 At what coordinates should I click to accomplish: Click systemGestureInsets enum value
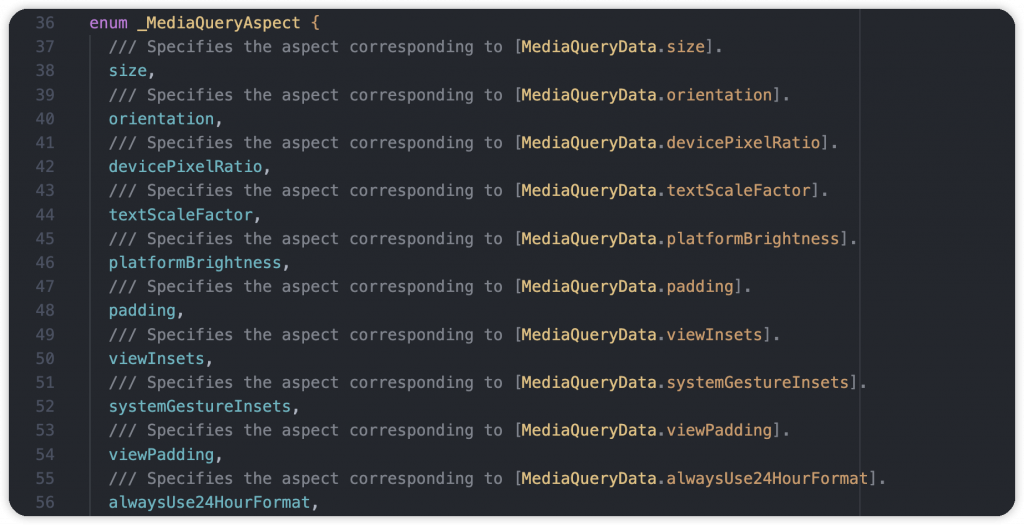200,406
